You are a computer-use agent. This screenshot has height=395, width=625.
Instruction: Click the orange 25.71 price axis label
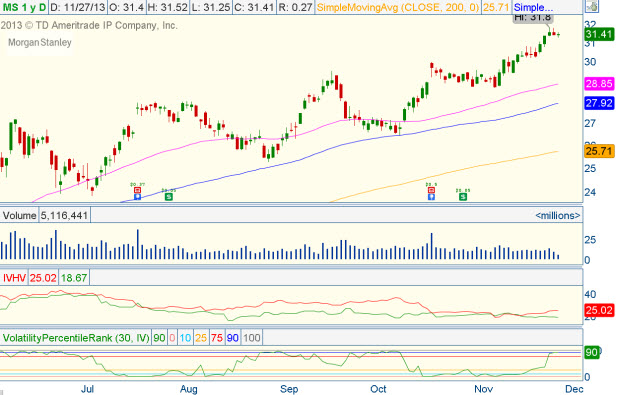tap(599, 151)
